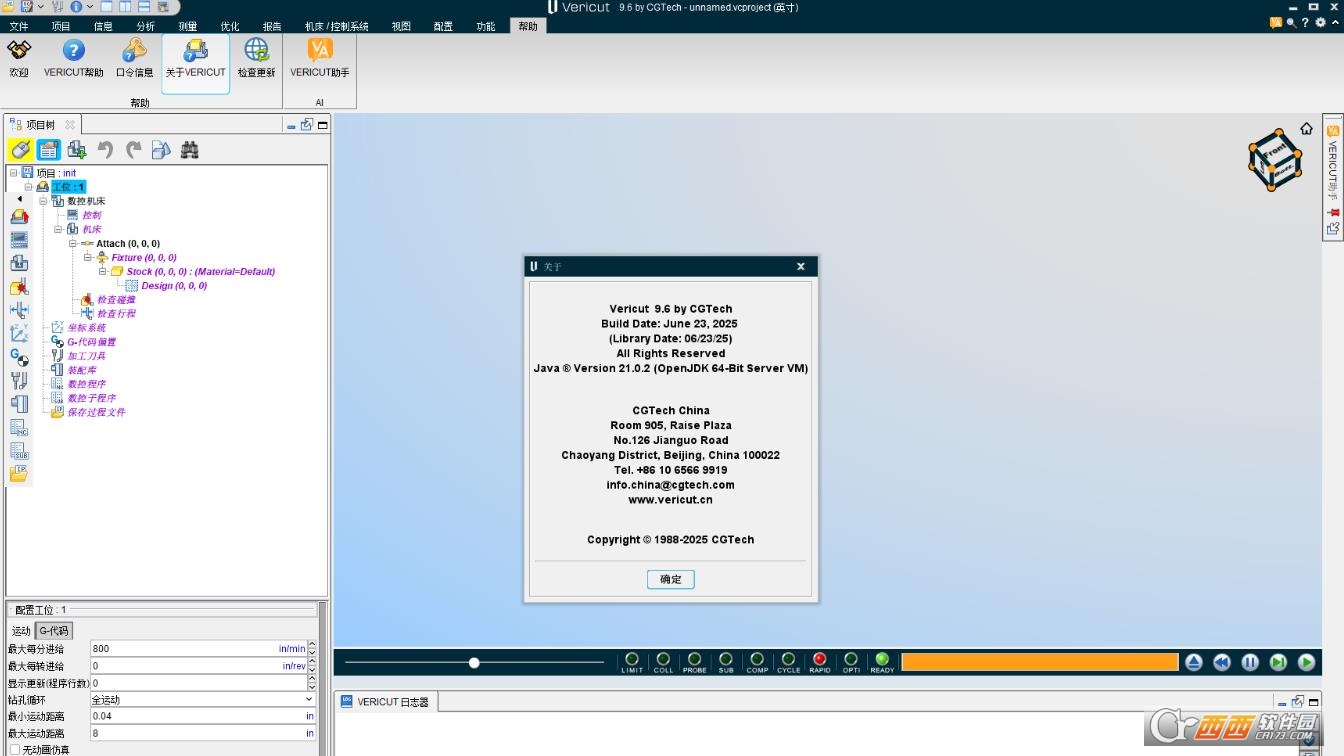This screenshot has width=1344, height=756.
Task: Switch to the 视图 ribbon tab
Action: (x=401, y=26)
